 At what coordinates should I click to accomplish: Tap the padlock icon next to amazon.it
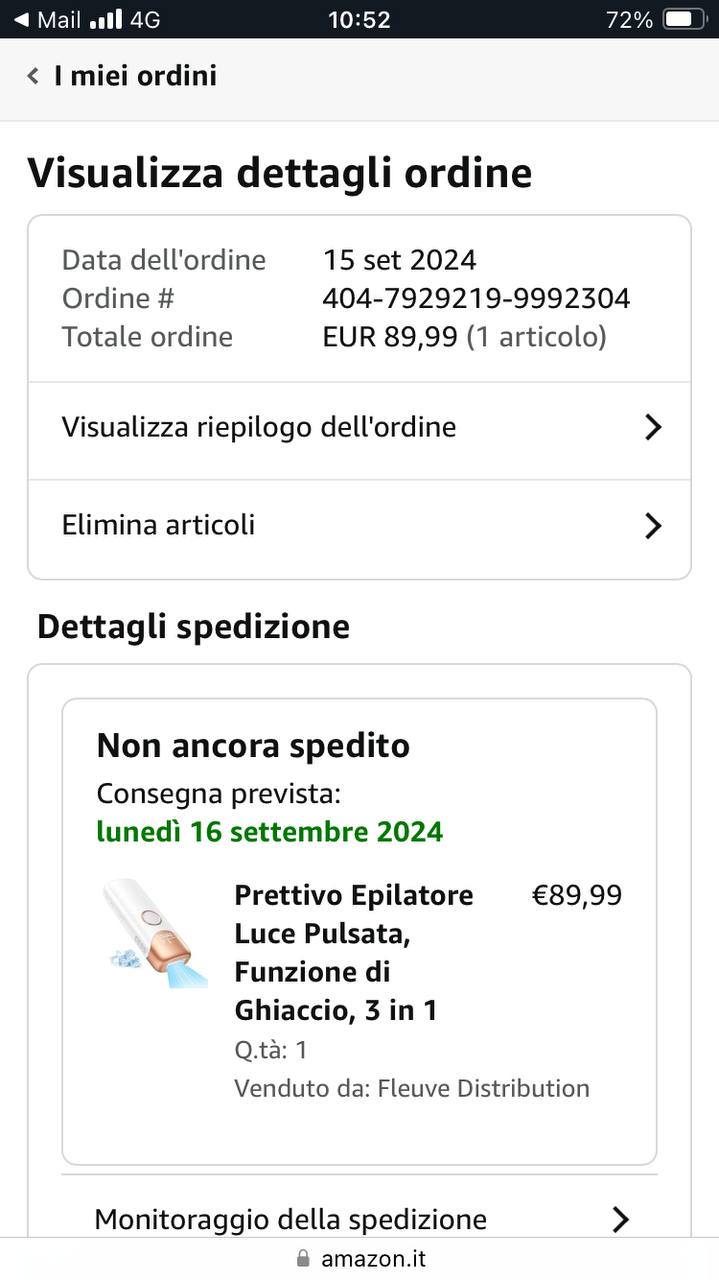(x=304, y=1258)
